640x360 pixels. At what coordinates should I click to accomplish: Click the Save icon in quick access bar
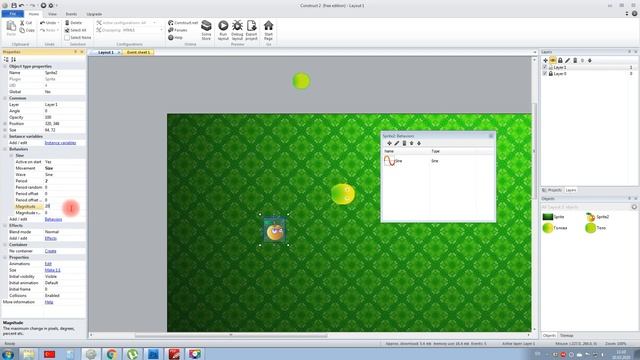(x=13, y=5)
